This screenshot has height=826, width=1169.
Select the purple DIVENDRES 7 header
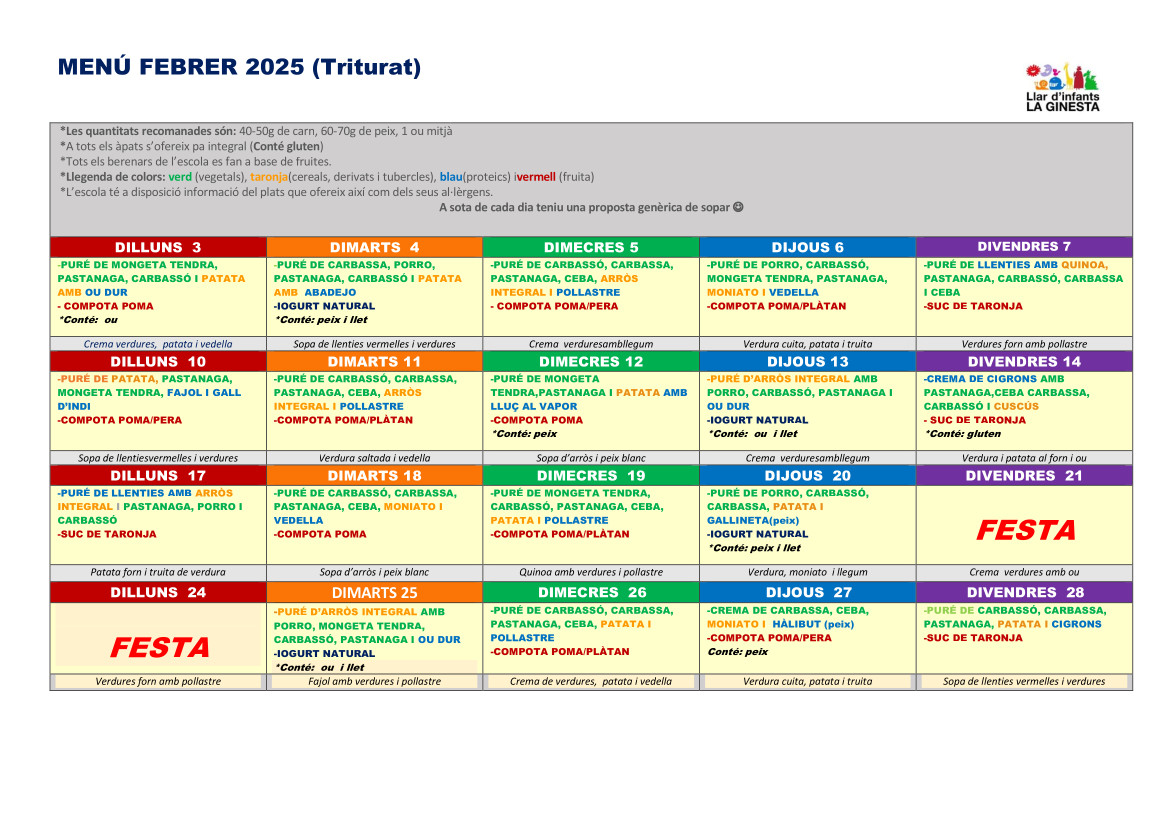(x=1024, y=247)
